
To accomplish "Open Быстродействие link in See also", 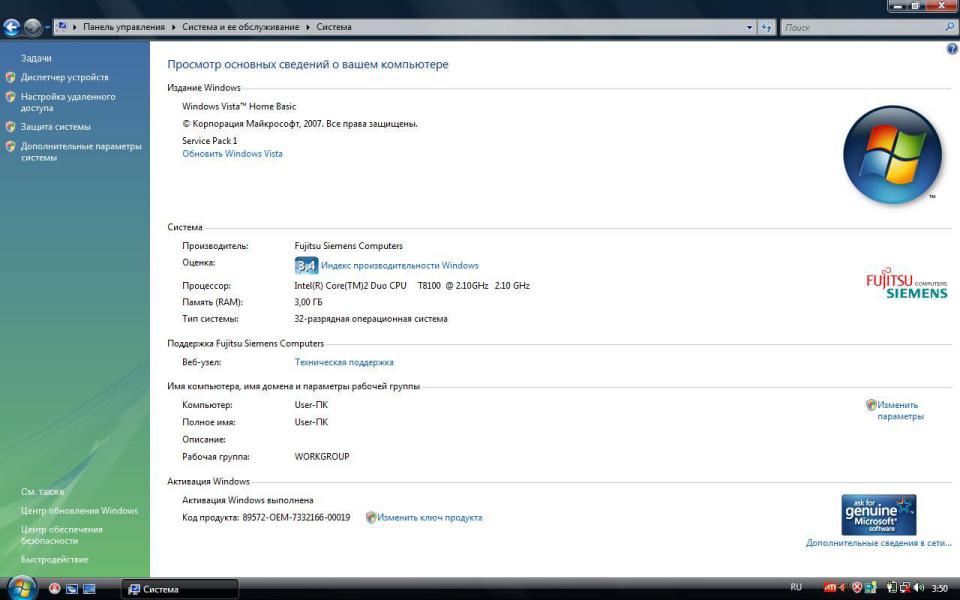I will tap(54, 560).
